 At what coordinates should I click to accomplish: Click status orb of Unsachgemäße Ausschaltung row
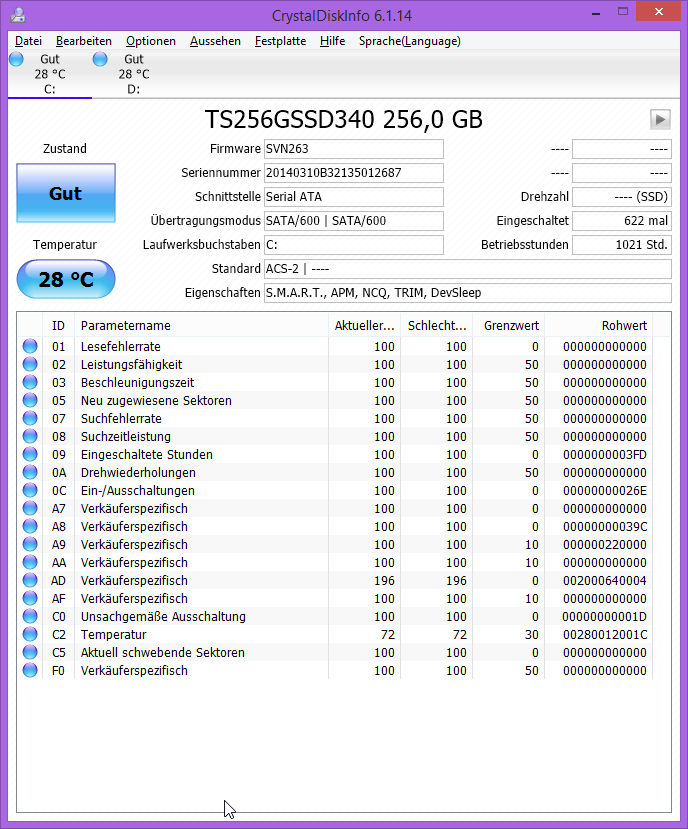(x=30, y=616)
